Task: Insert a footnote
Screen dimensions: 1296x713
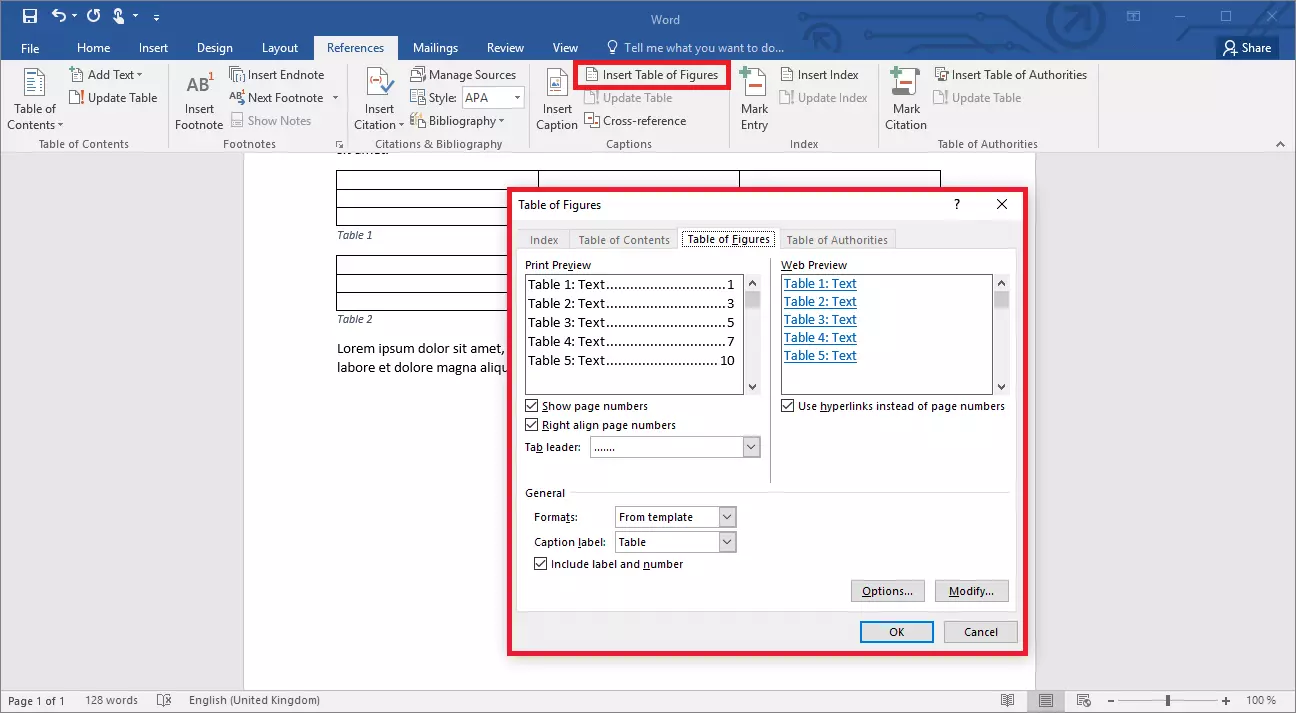Action: (x=198, y=100)
